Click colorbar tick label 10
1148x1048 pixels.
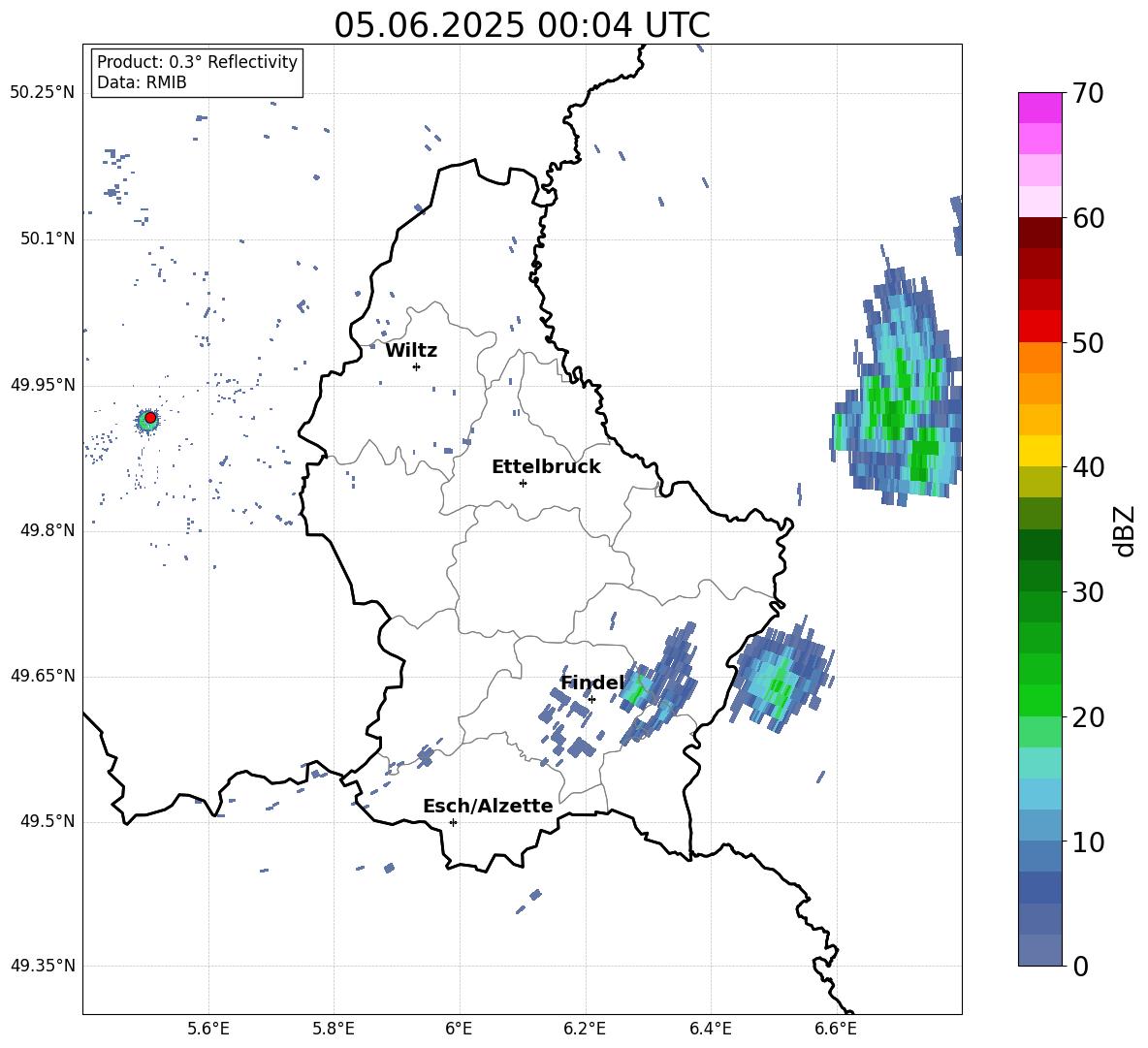pos(1087,842)
